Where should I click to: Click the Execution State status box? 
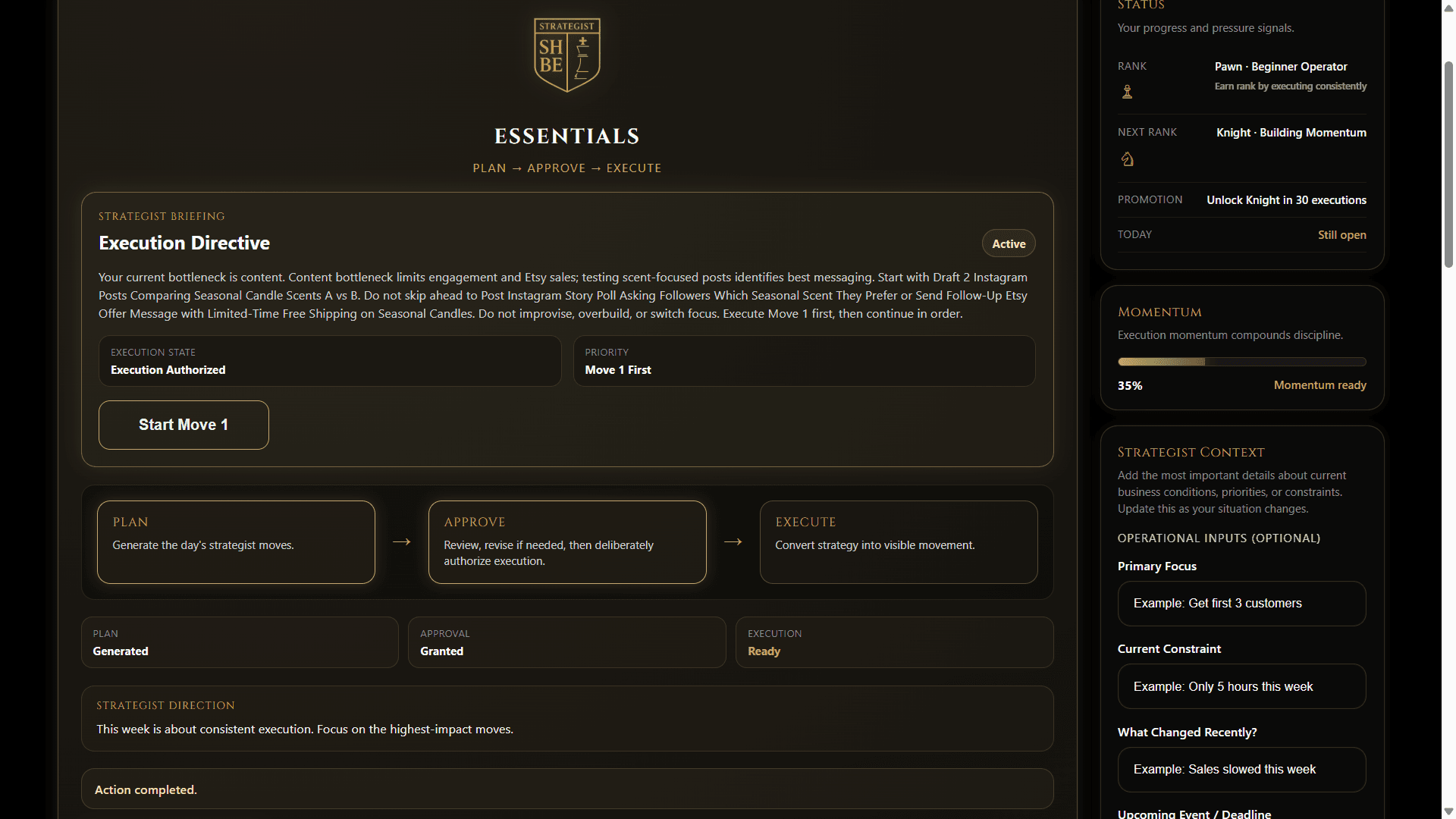(x=330, y=361)
